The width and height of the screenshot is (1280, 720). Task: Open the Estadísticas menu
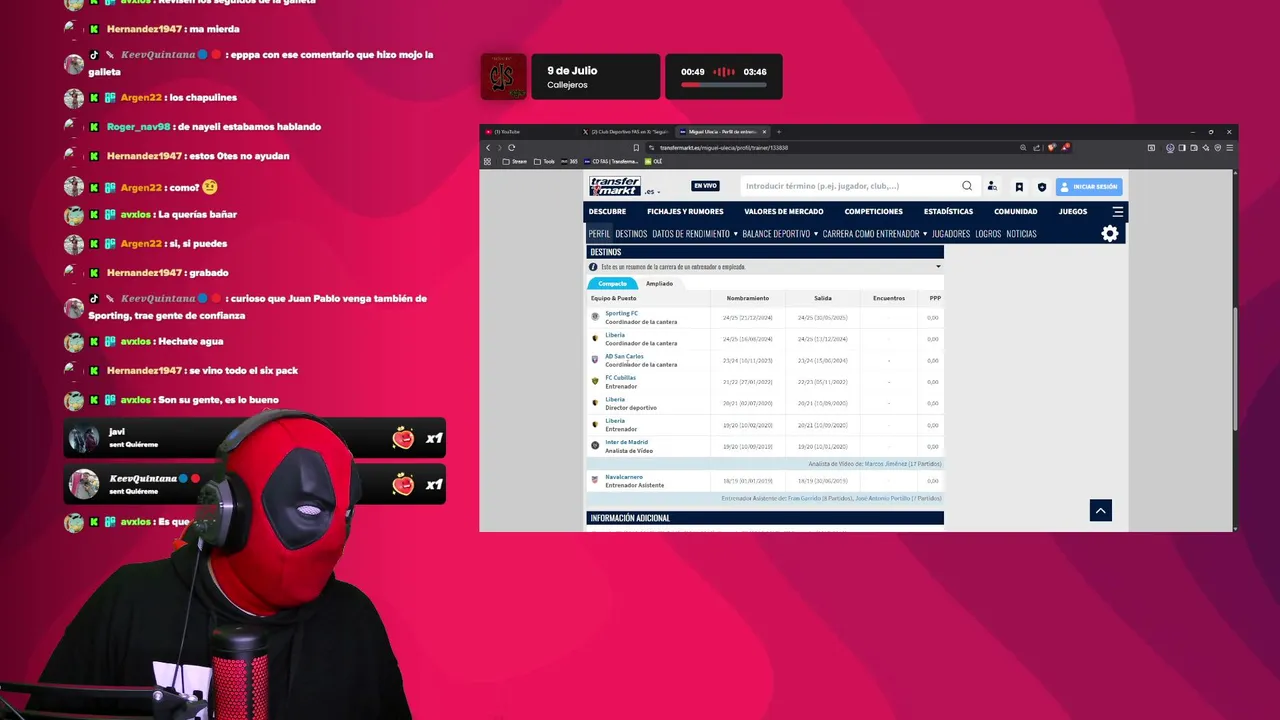[x=948, y=212]
